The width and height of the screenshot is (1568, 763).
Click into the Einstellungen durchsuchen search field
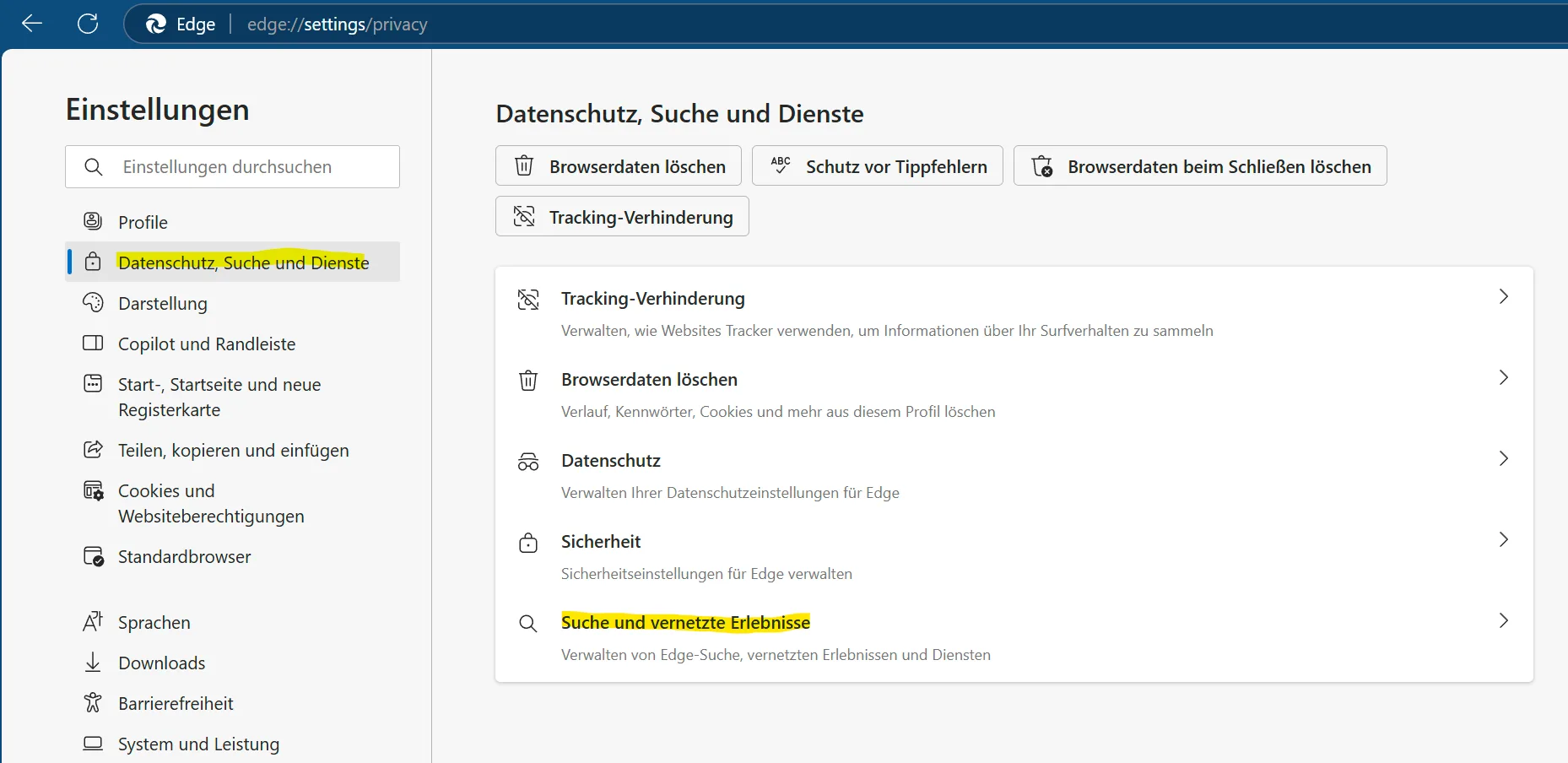click(232, 166)
